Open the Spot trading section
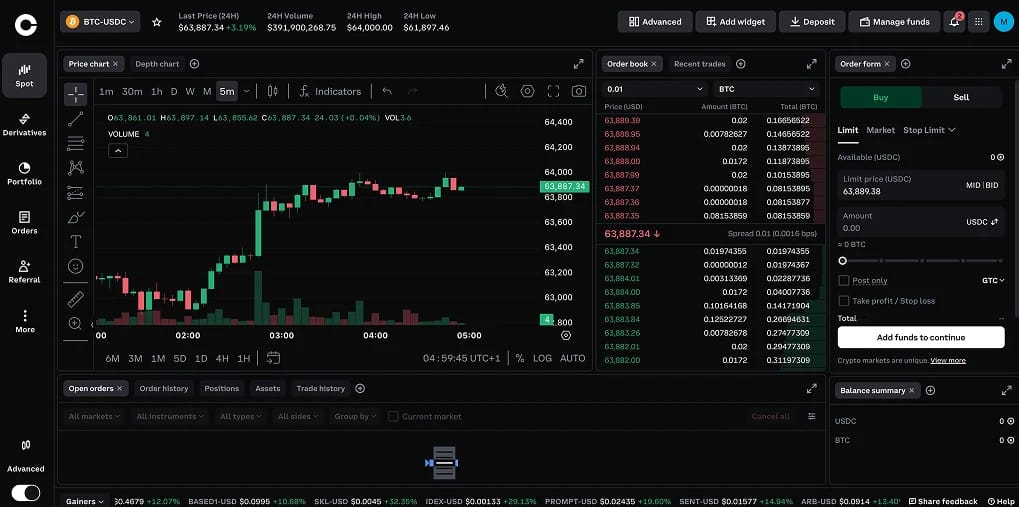 25,75
